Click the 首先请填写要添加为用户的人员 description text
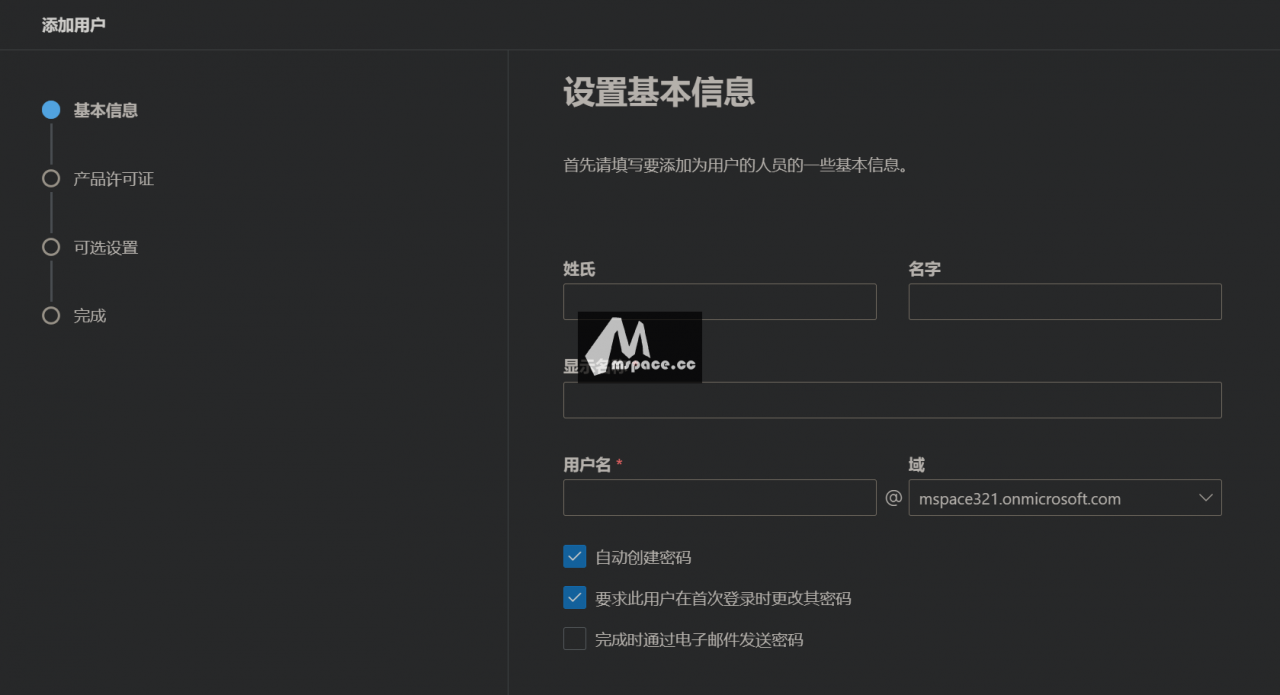 736,165
